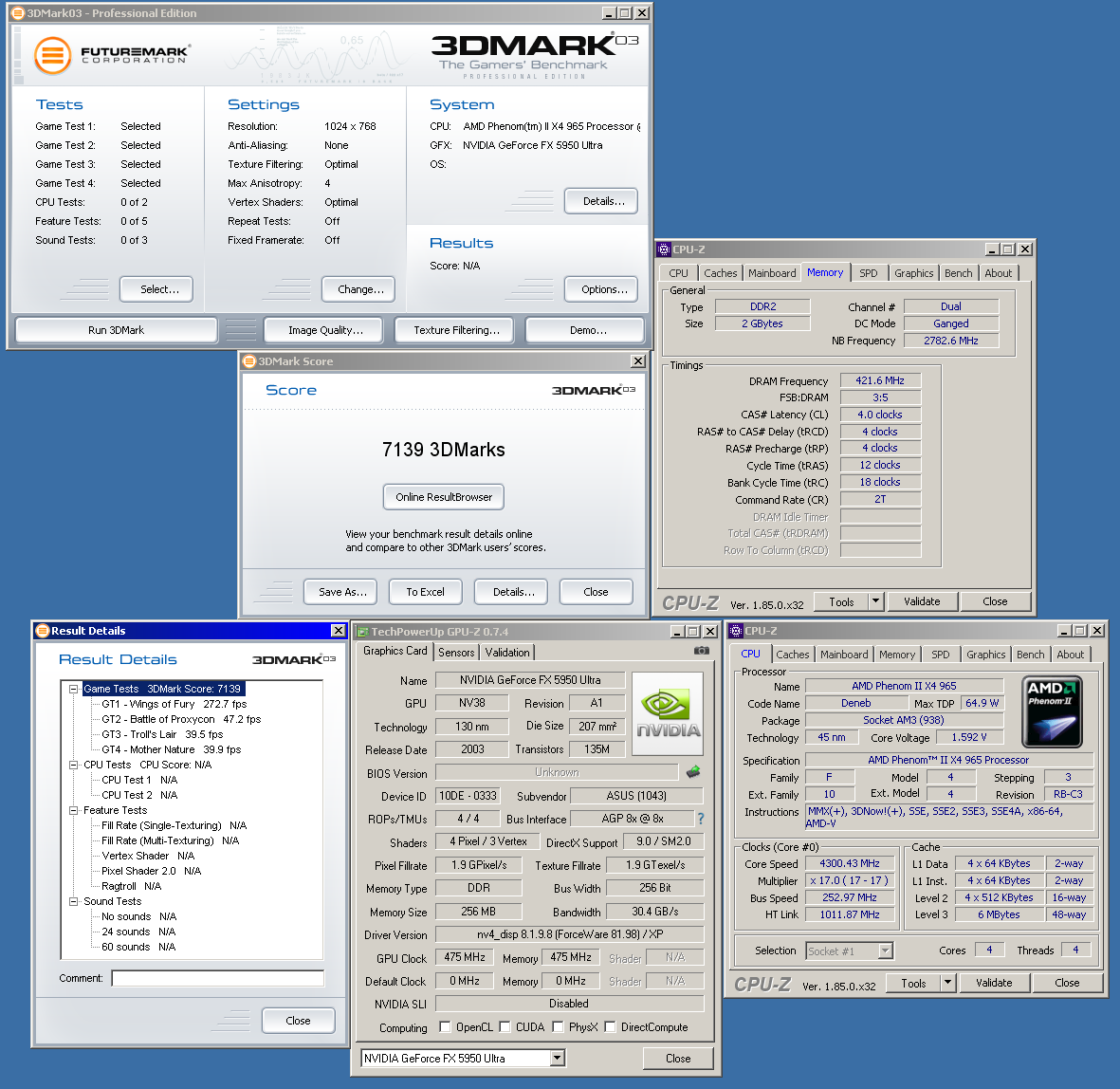1120x1089 pixels.
Task: Select the Pixel Shader 2.0 row
Action: coord(152,871)
